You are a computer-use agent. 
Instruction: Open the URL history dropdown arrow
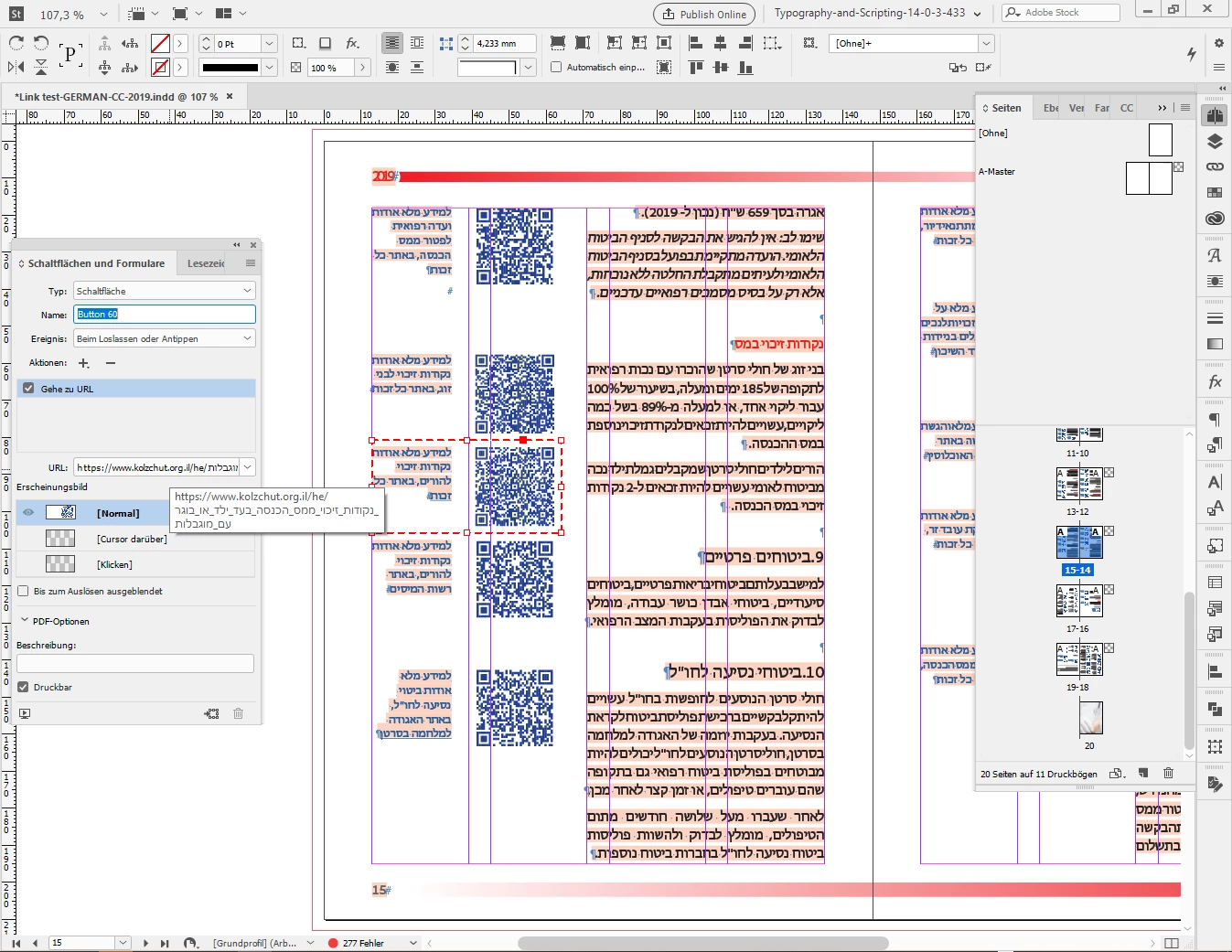(248, 467)
